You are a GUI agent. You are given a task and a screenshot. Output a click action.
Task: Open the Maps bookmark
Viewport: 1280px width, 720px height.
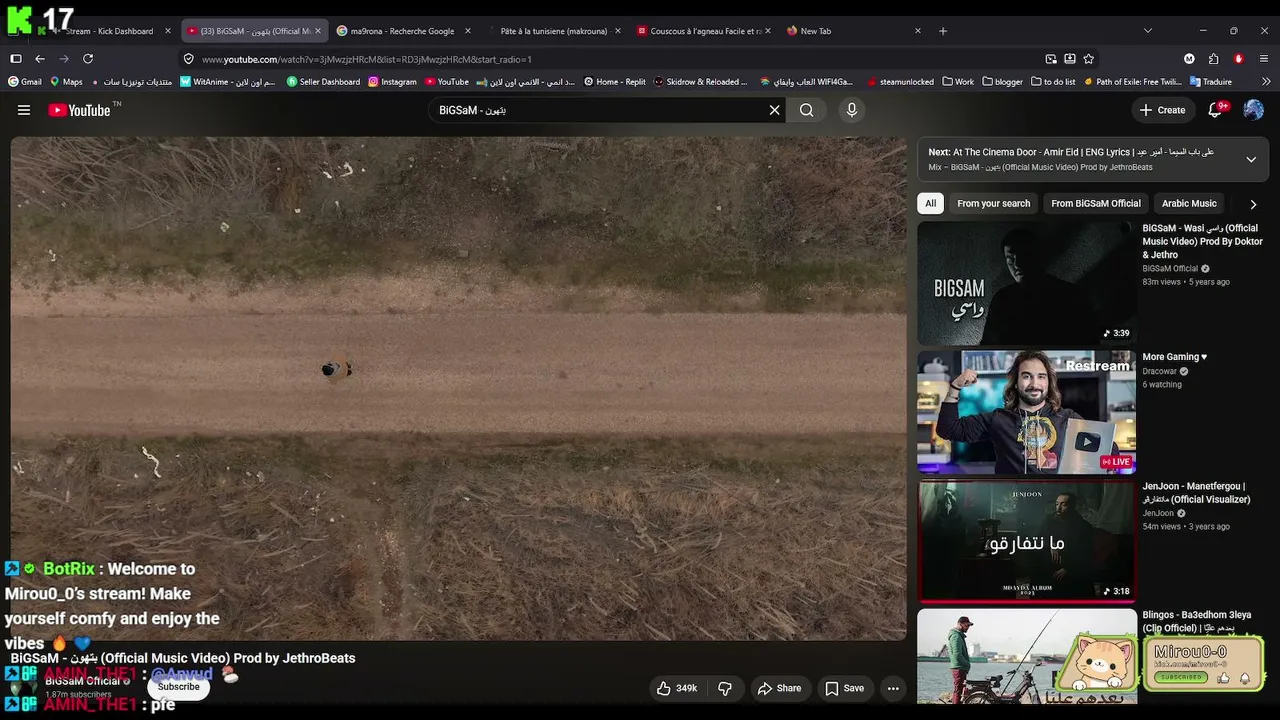pos(65,82)
